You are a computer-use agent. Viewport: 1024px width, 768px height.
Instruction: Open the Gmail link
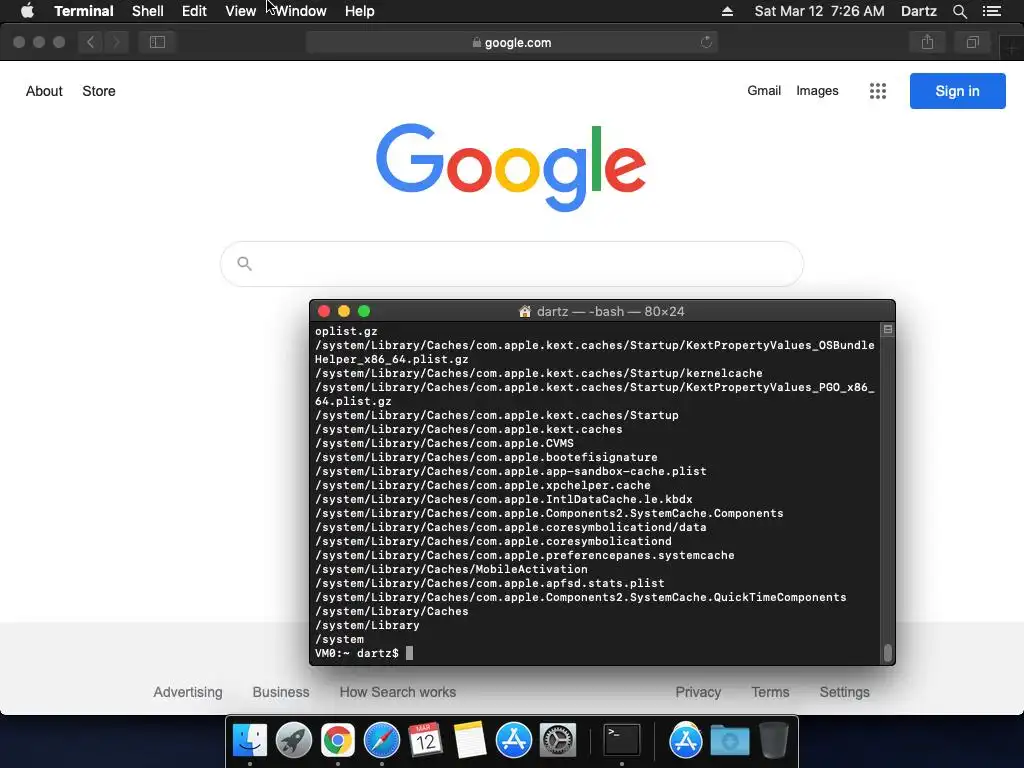pos(764,91)
